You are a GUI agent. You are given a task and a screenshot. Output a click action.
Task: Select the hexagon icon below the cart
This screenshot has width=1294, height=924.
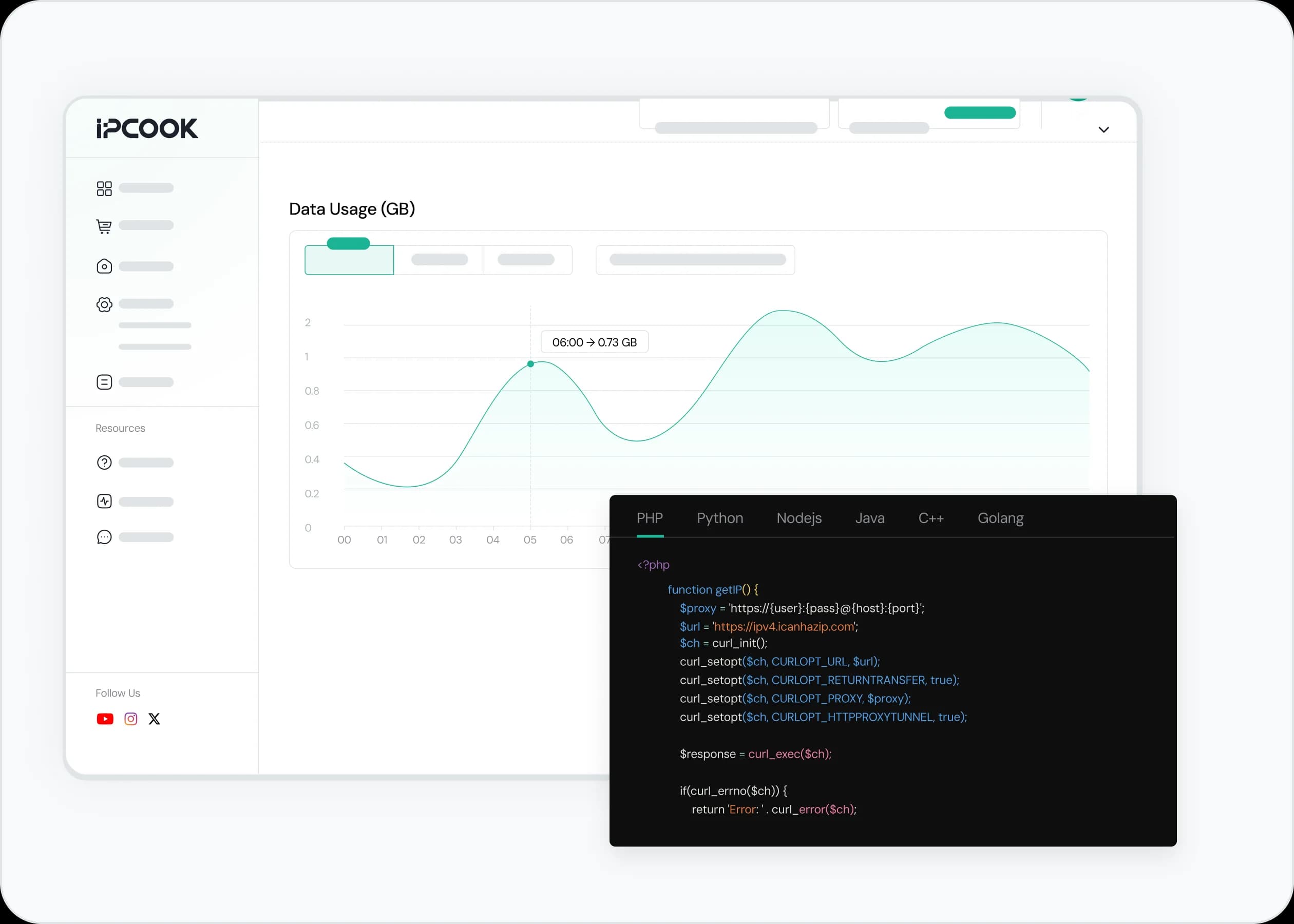click(104, 266)
